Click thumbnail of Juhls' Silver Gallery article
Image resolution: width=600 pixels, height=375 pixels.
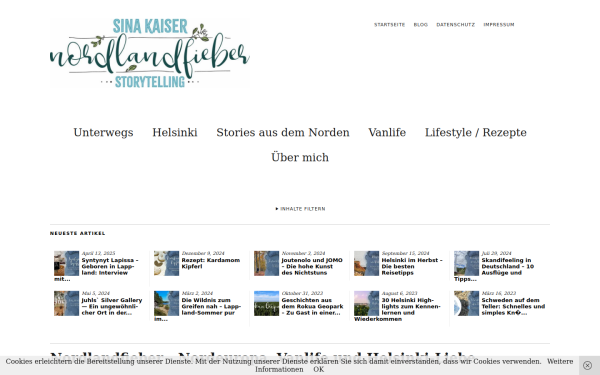click(66, 303)
